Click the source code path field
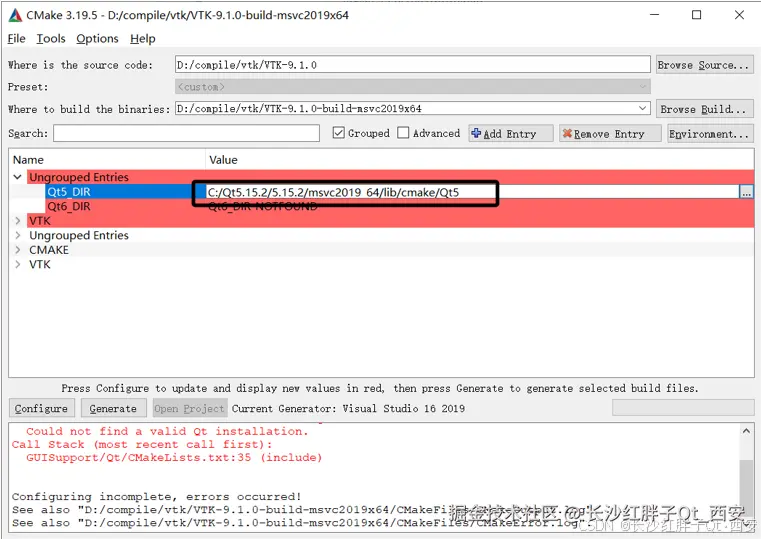Screen dimensions: 761x539 413,65
